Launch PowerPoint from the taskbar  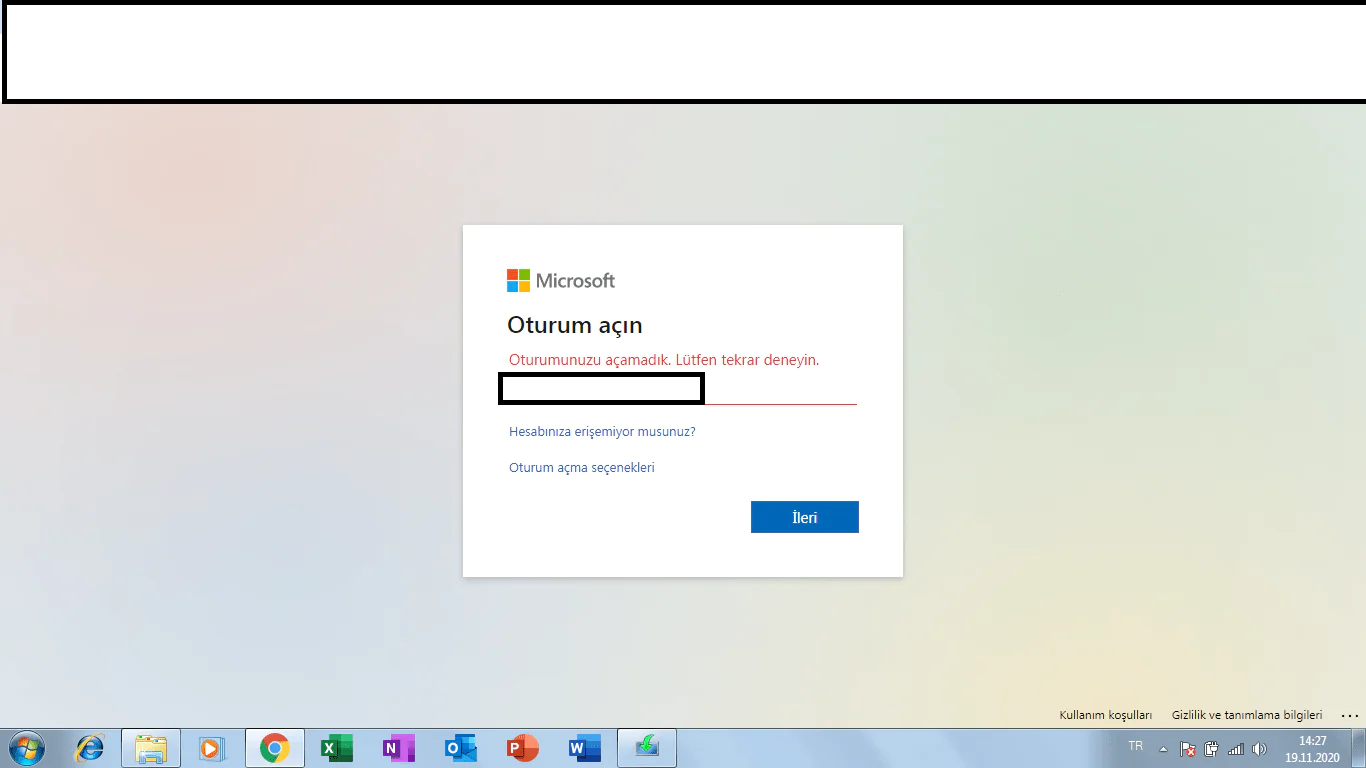522,748
